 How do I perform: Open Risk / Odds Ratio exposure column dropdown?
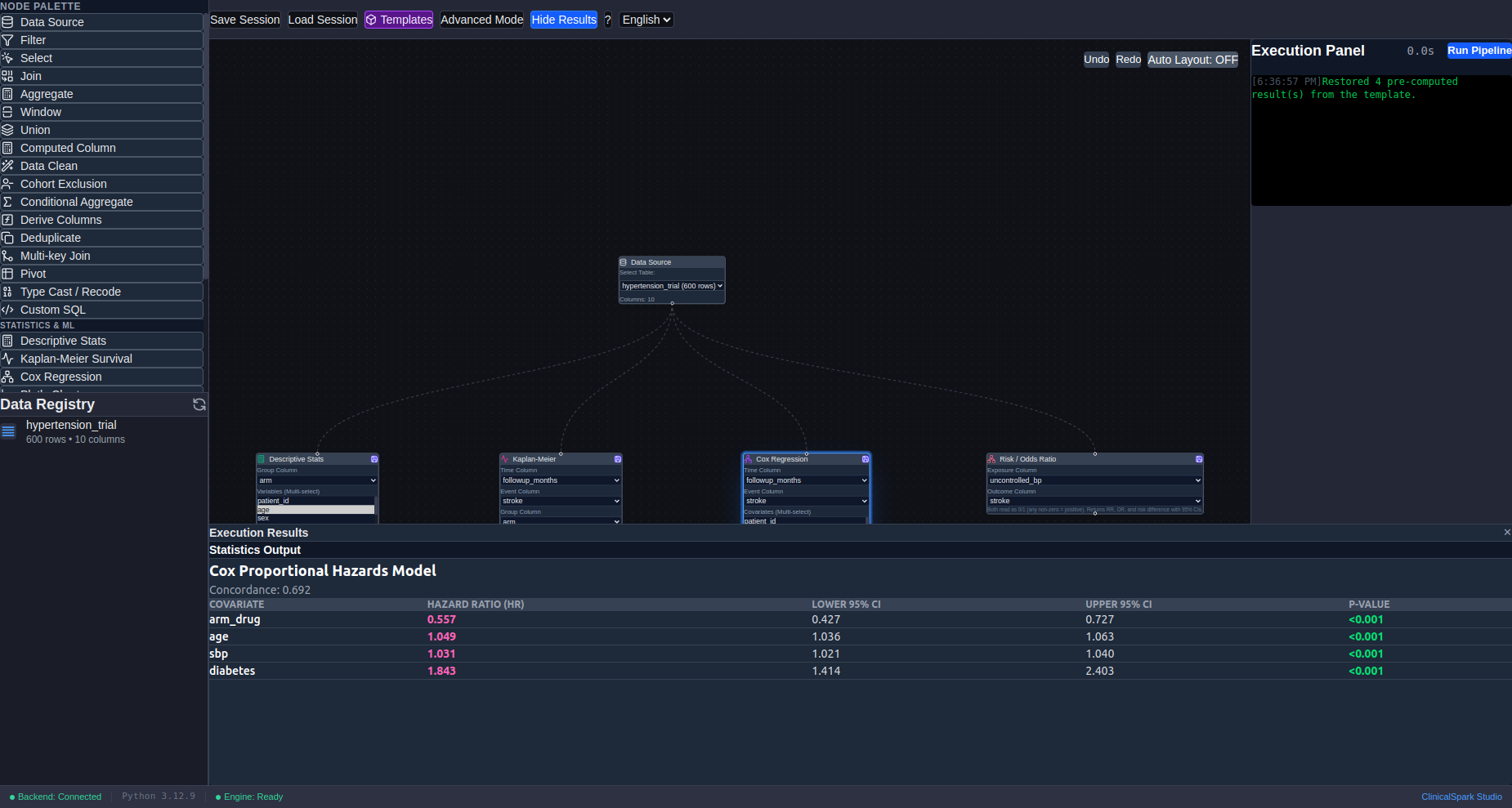click(1095, 480)
